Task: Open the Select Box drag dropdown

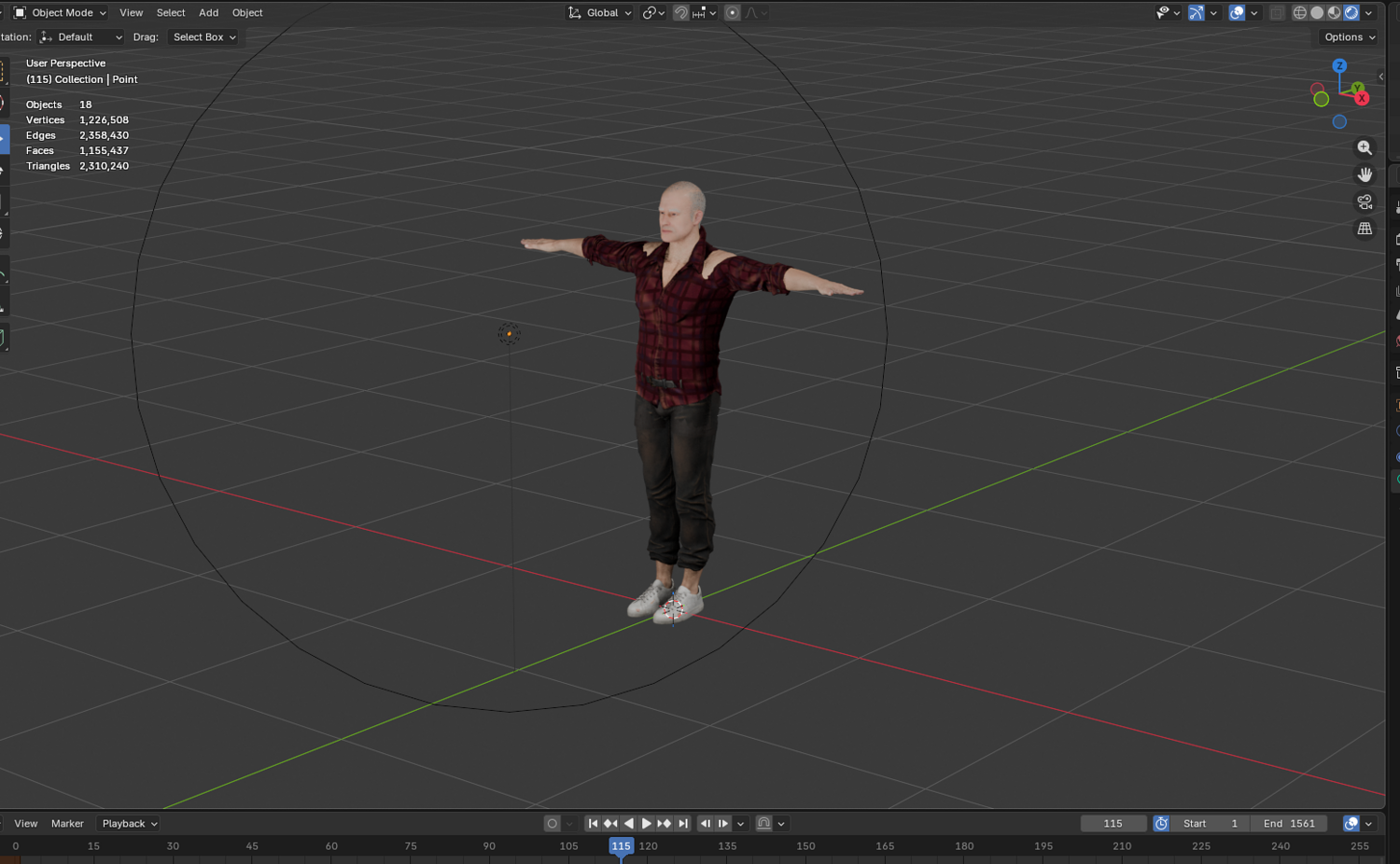Action: [x=204, y=37]
